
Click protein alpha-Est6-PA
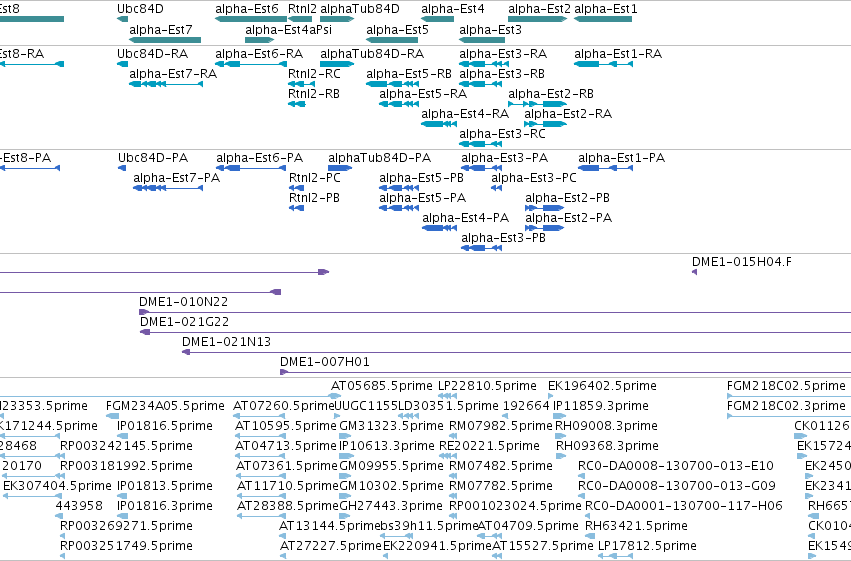point(259,158)
